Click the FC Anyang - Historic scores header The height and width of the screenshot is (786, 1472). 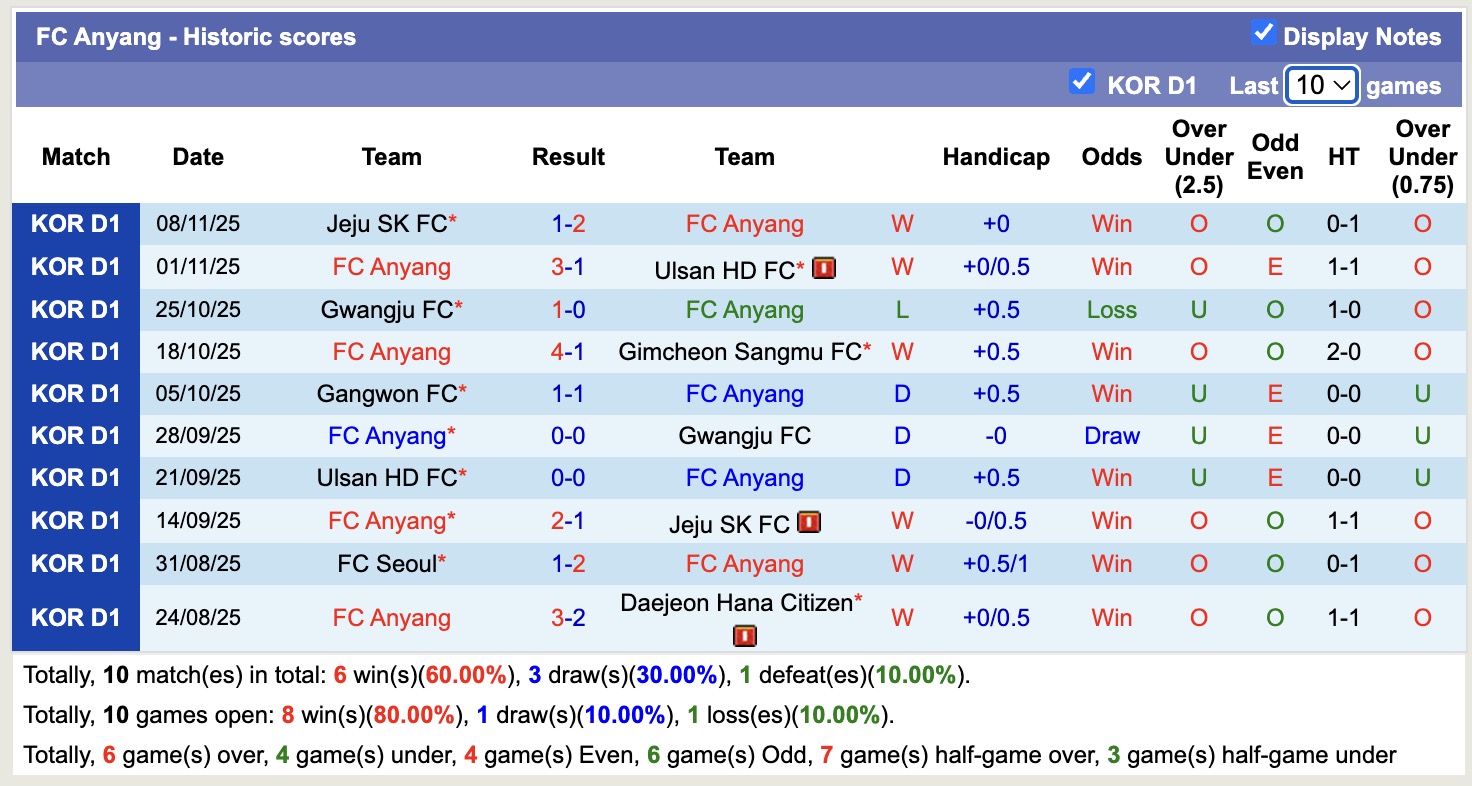point(196,36)
